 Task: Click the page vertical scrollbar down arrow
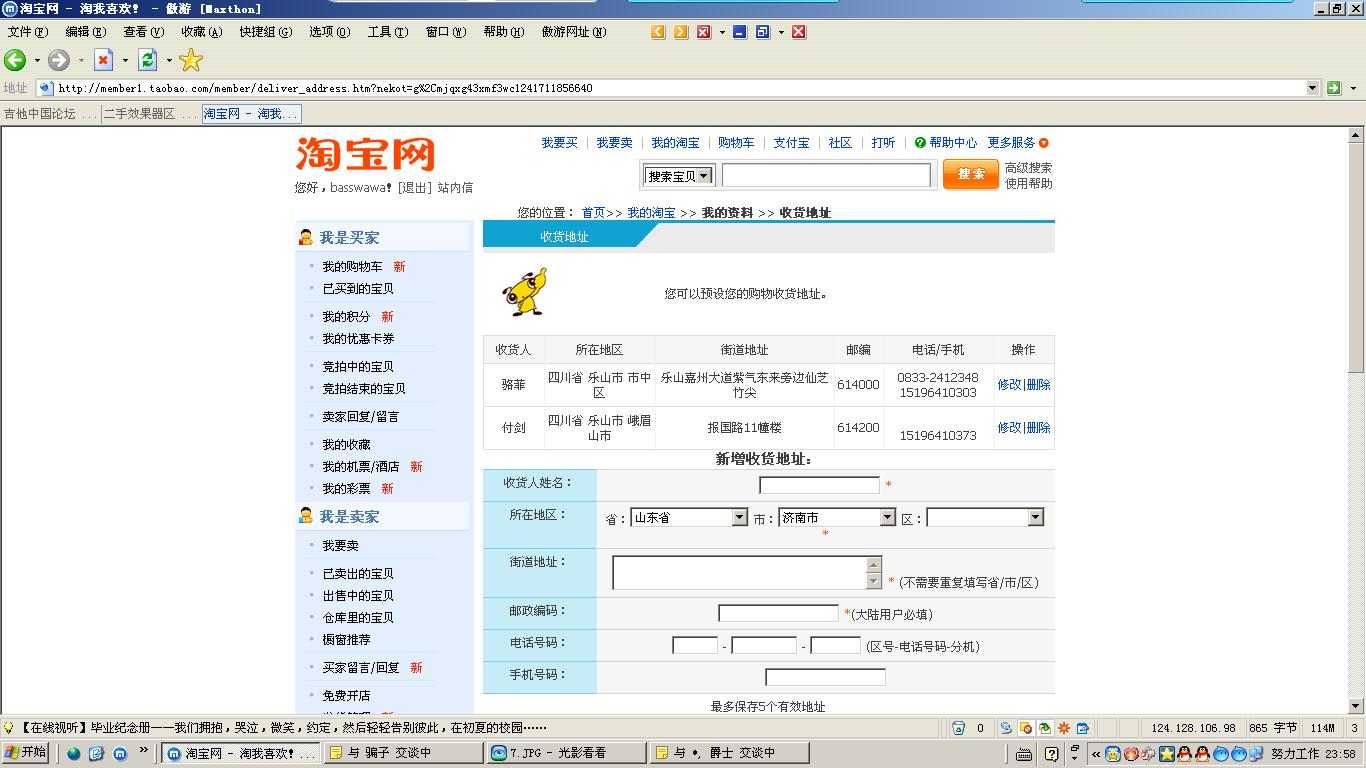pyautogui.click(x=1356, y=706)
